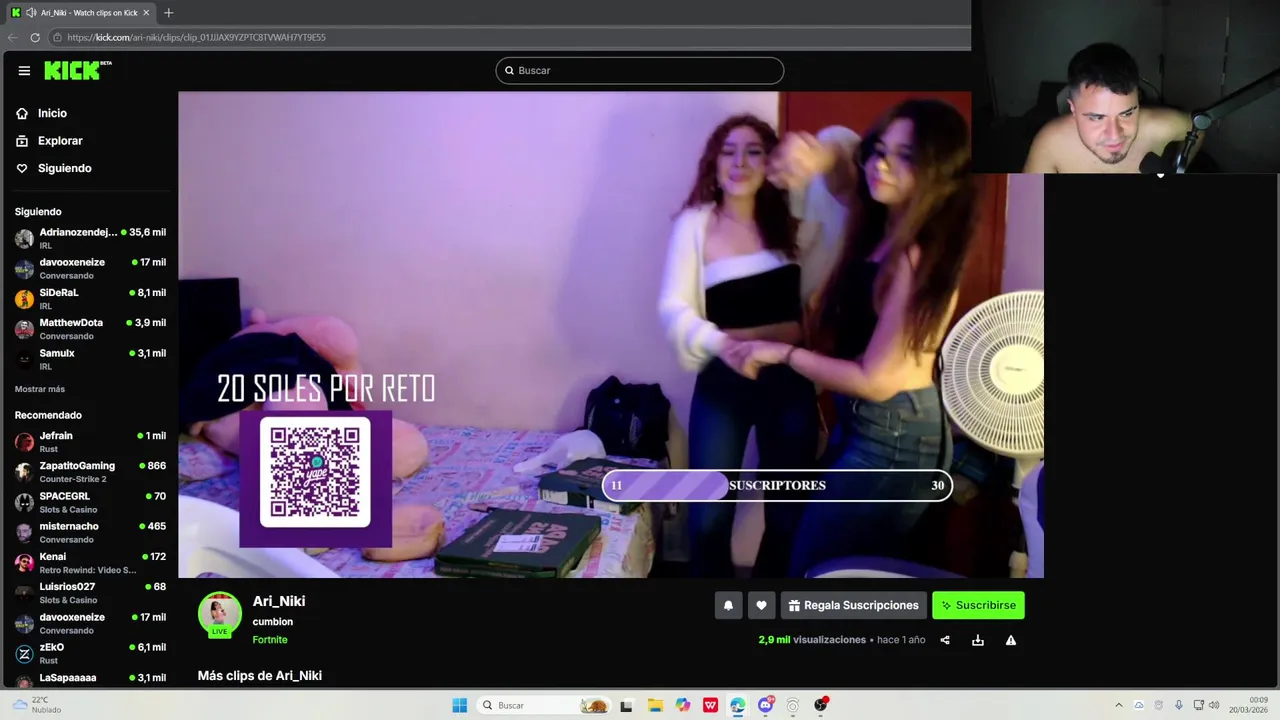This screenshot has width=1280, height=720.
Task: Open SiDeRaL channel
Action: [90, 298]
